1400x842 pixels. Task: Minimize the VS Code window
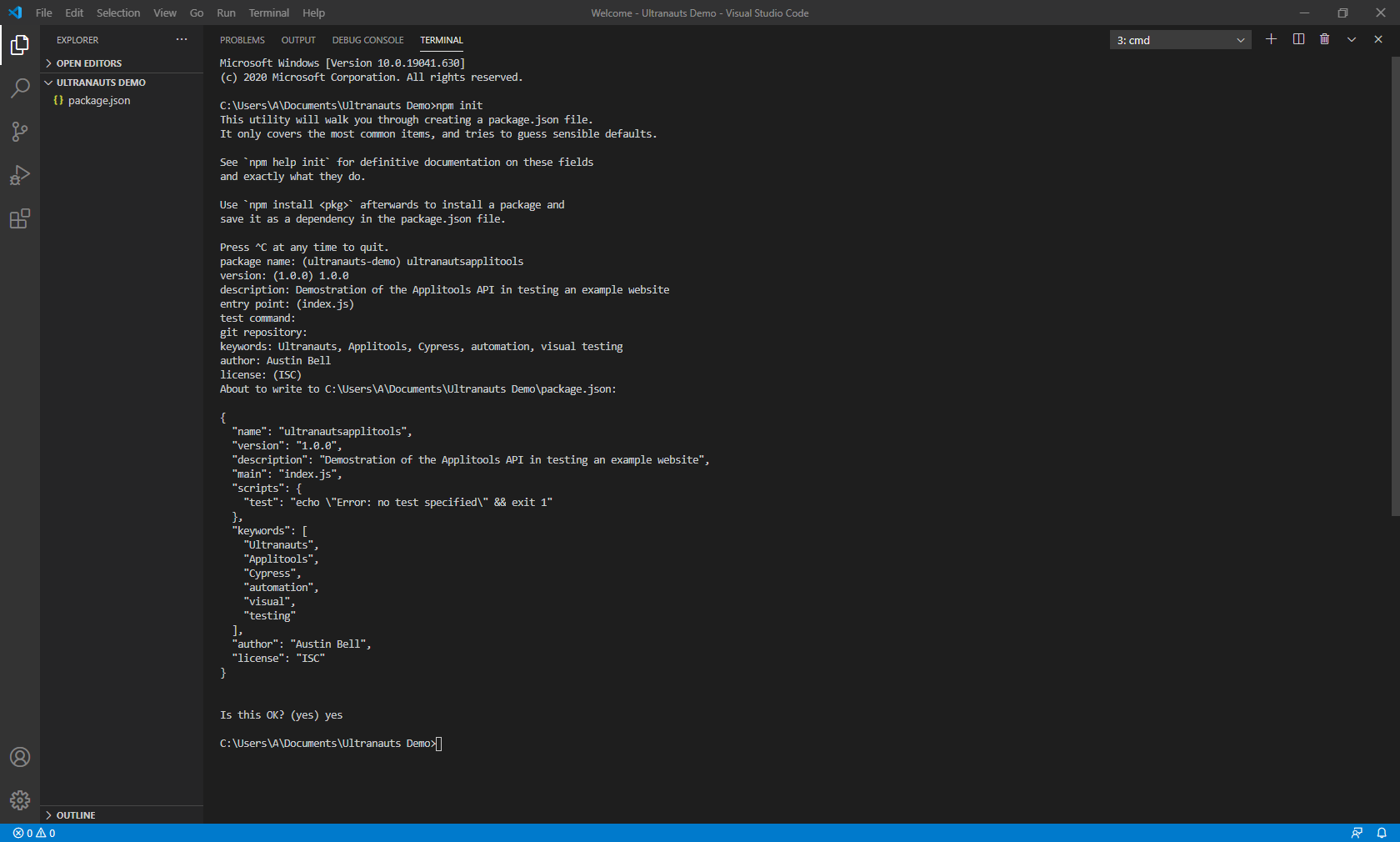tap(1305, 13)
